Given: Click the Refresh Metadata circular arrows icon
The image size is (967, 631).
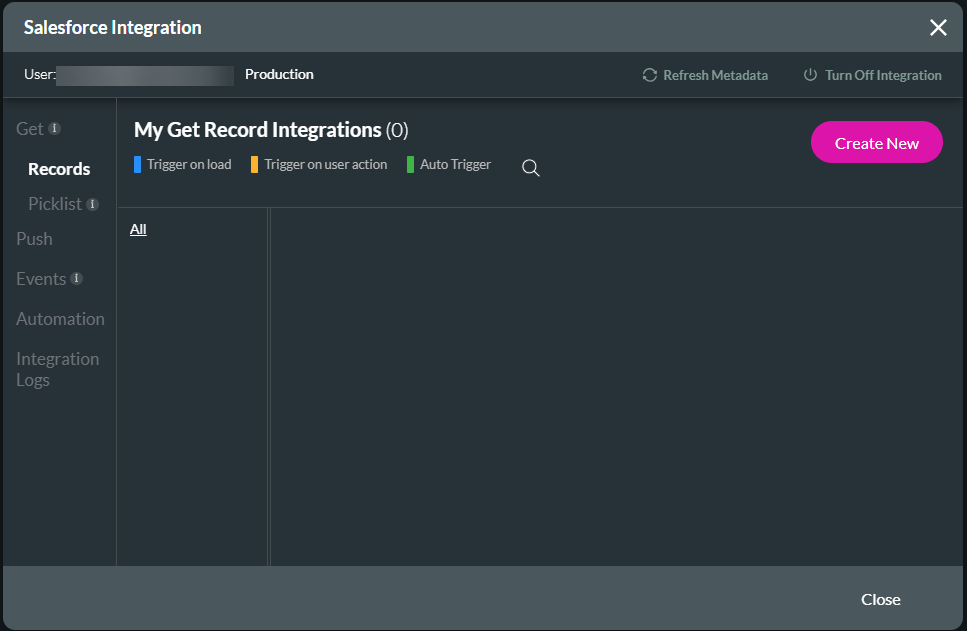Looking at the screenshot, I should point(649,75).
